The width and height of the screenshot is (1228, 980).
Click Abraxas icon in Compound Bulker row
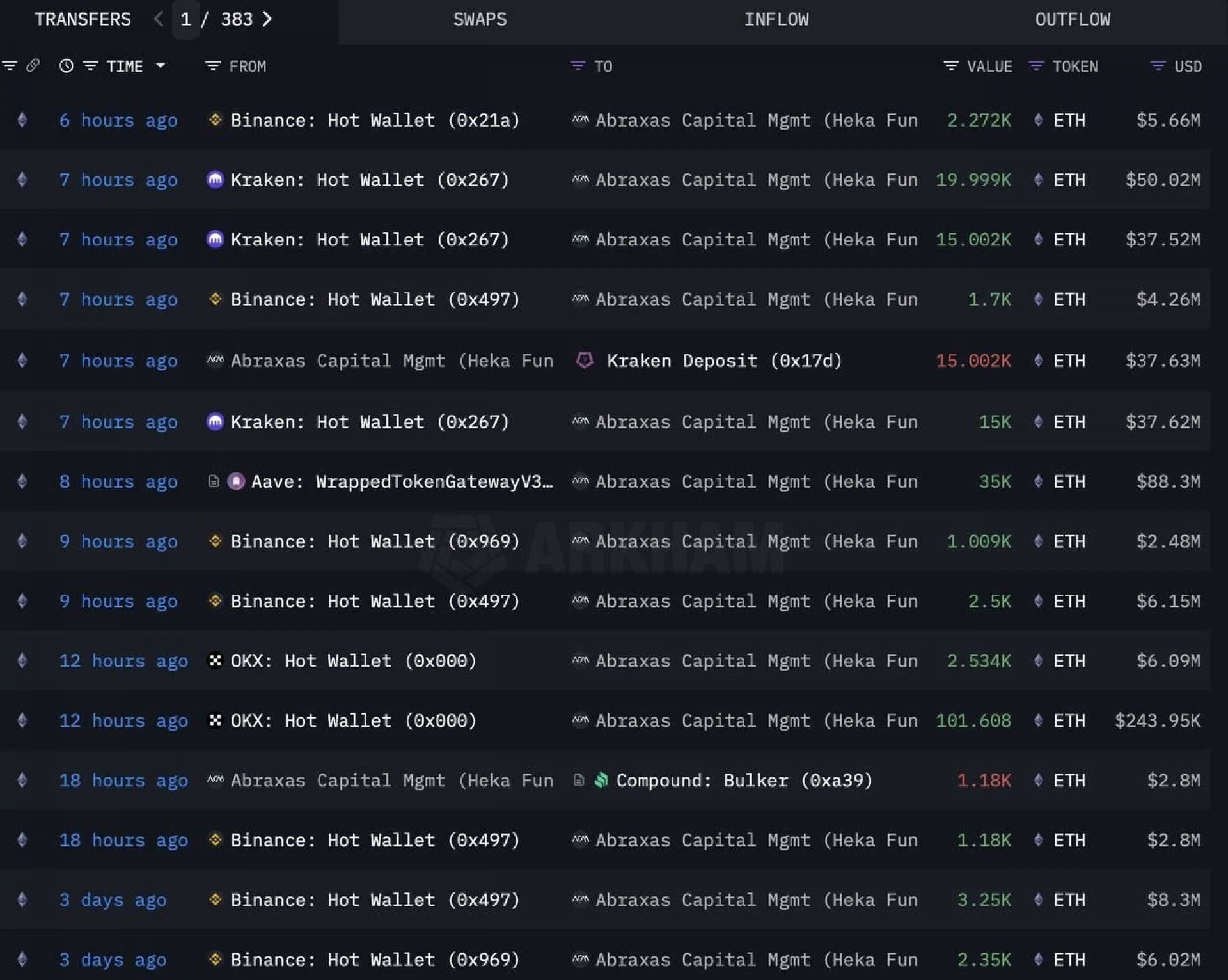click(x=216, y=780)
